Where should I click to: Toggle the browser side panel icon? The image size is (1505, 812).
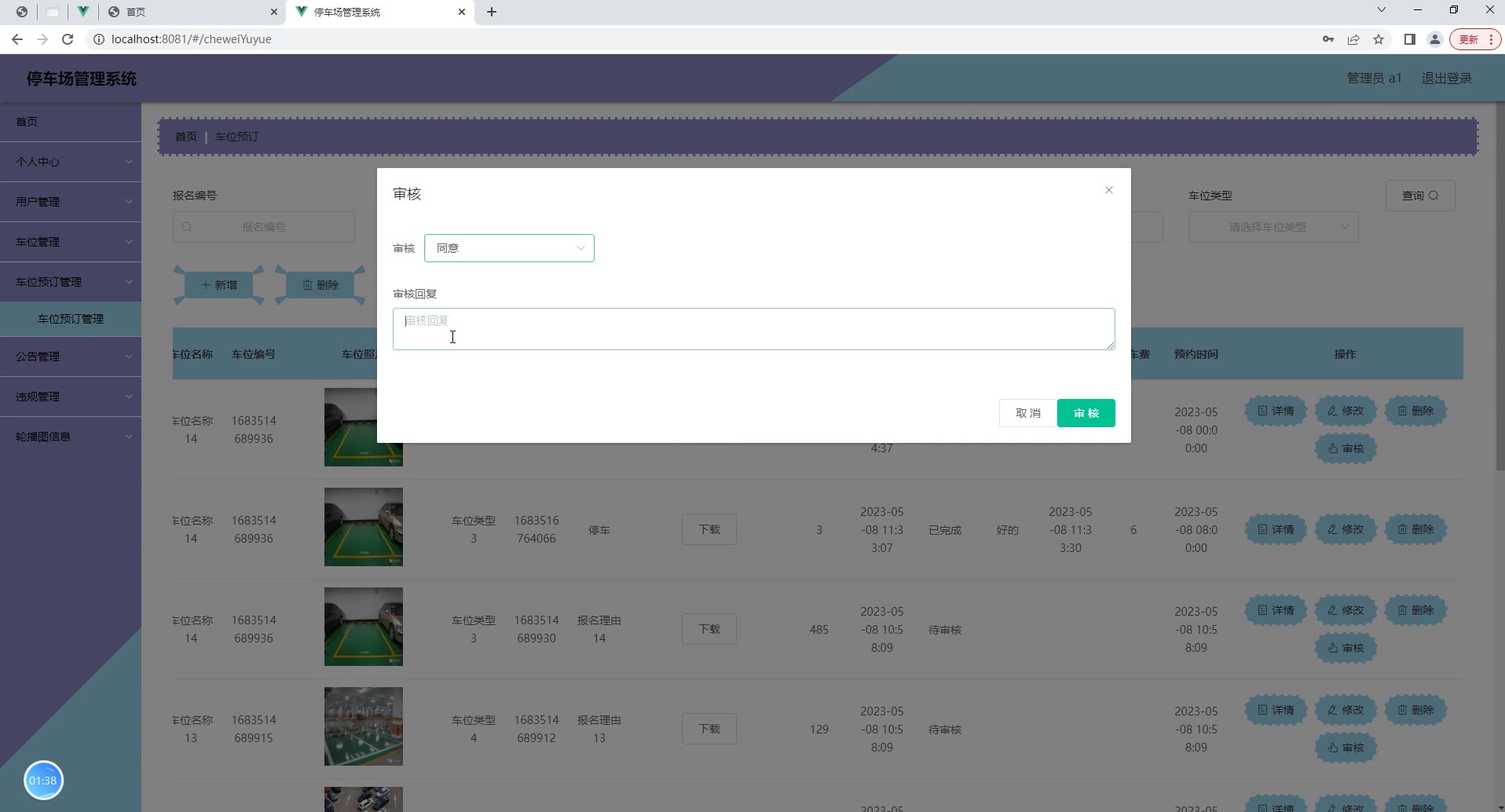[1410, 39]
